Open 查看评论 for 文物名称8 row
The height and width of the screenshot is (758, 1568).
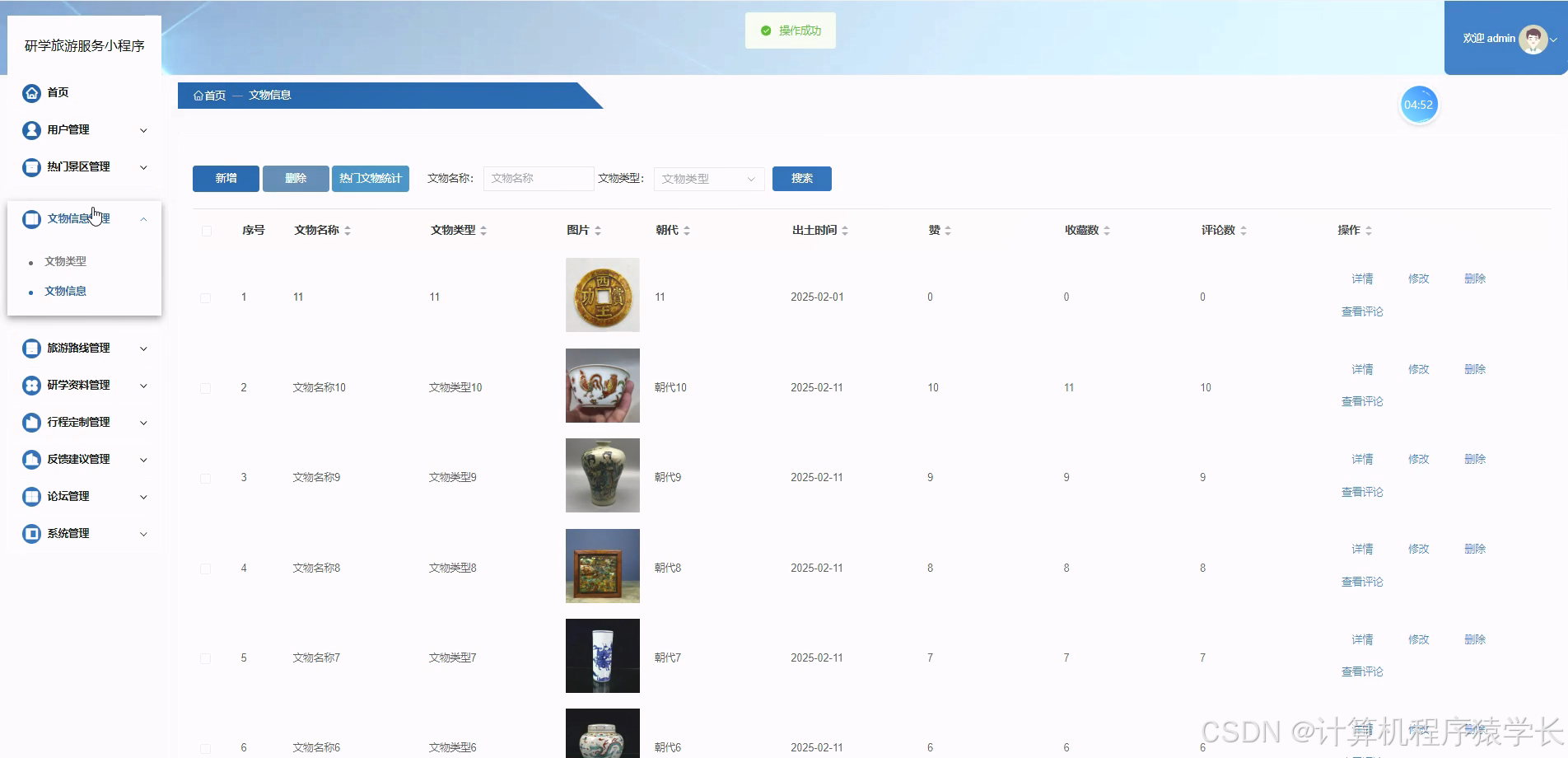click(1362, 583)
